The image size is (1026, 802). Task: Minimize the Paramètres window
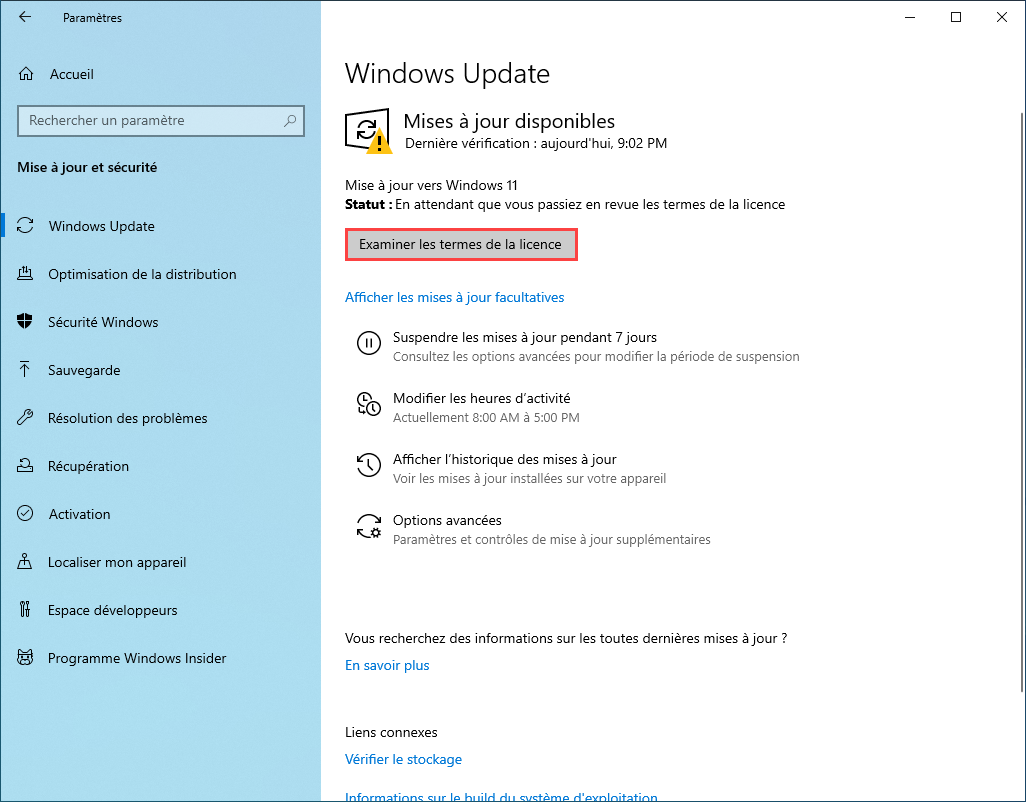[910, 17]
